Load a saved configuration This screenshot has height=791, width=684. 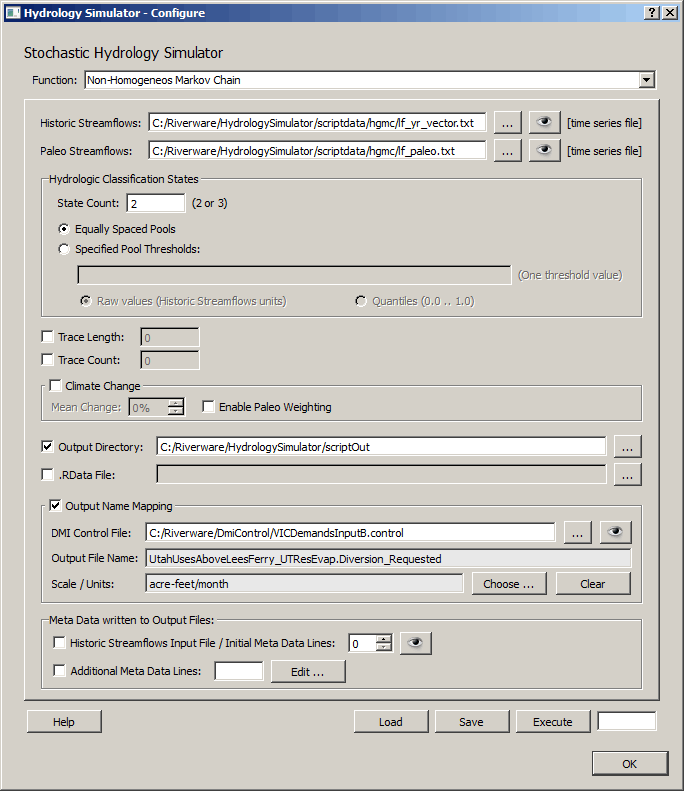(391, 721)
